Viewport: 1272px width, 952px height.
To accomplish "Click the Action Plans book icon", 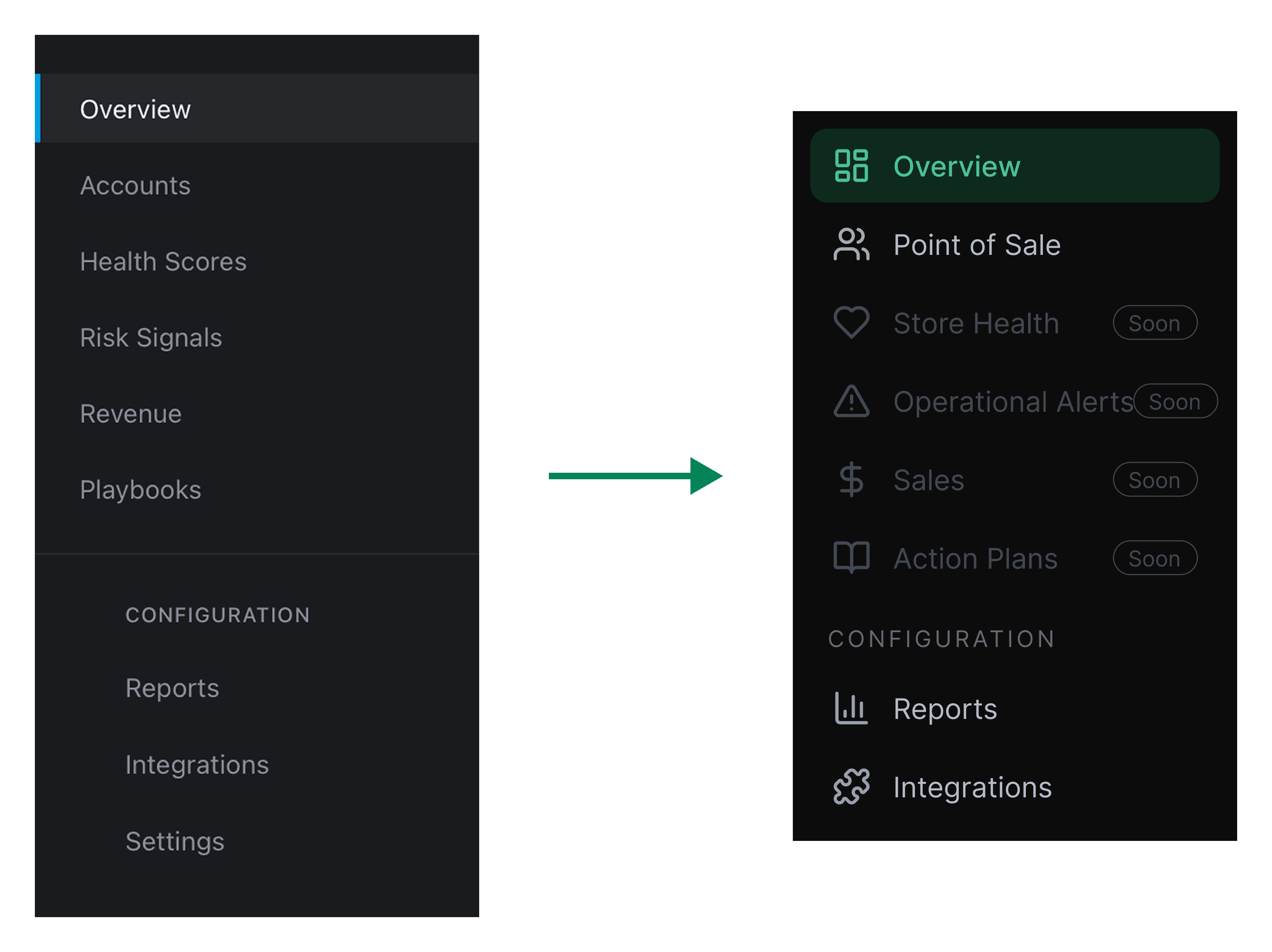I will point(851,557).
